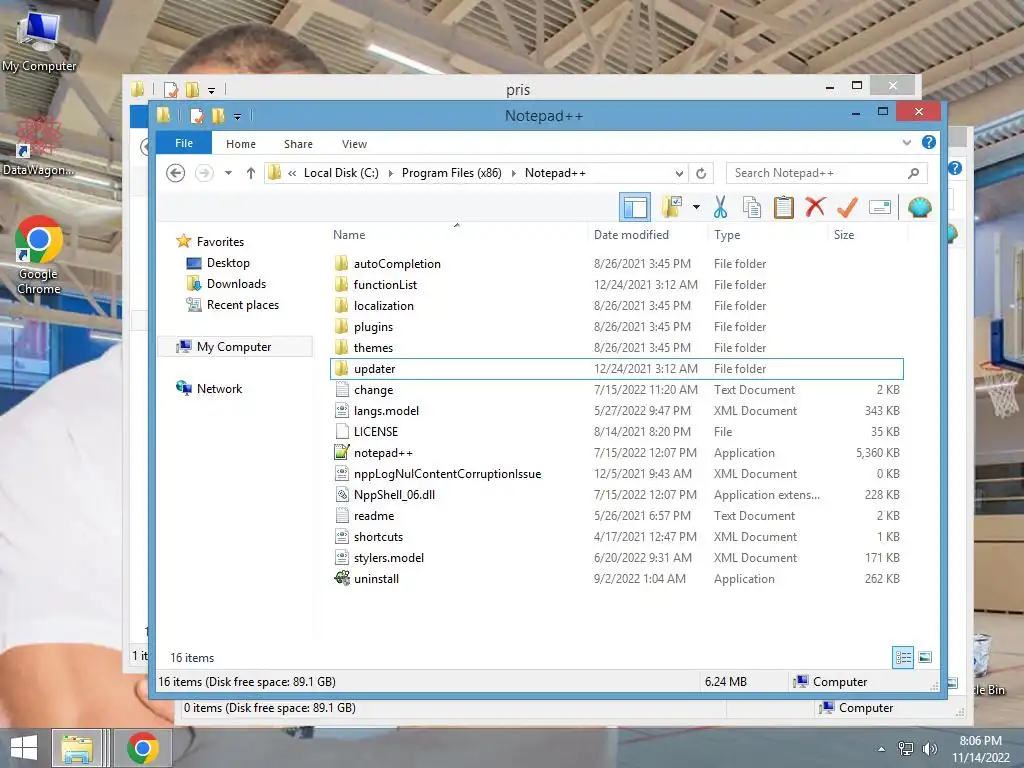This screenshot has width=1024, height=768.
Task: Expand the arrow after Local Disk (C:)
Action: pyautogui.click(x=391, y=173)
